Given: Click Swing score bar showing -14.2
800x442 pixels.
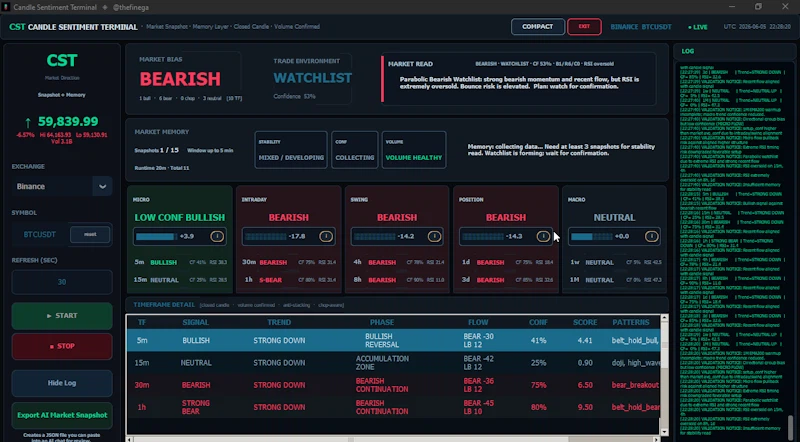Looking at the screenshot, I should pyautogui.click(x=397, y=236).
